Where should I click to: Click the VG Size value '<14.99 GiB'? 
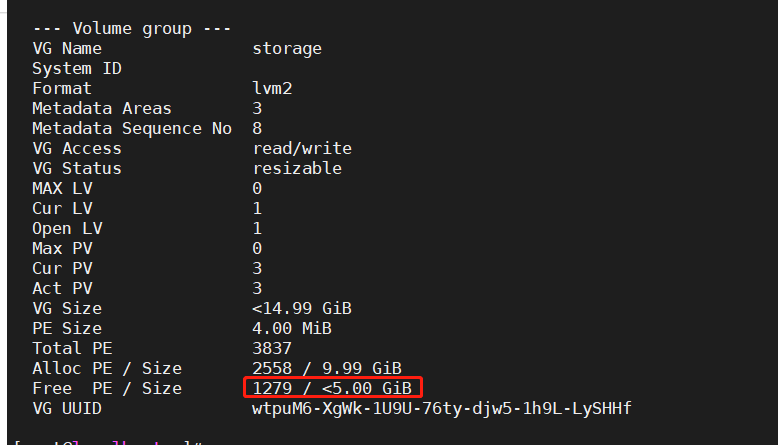coord(302,308)
